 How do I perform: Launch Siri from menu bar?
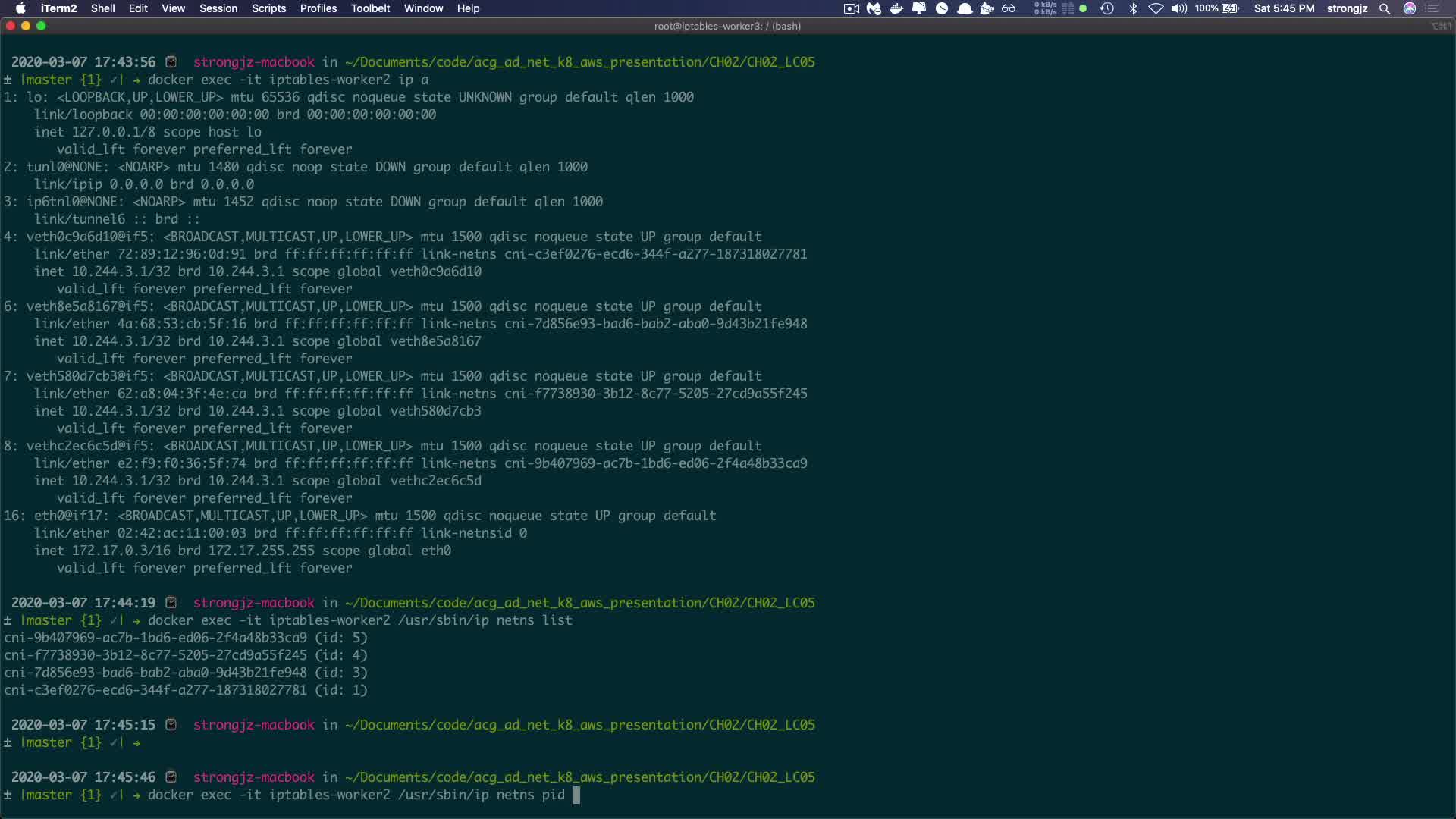(x=1410, y=8)
